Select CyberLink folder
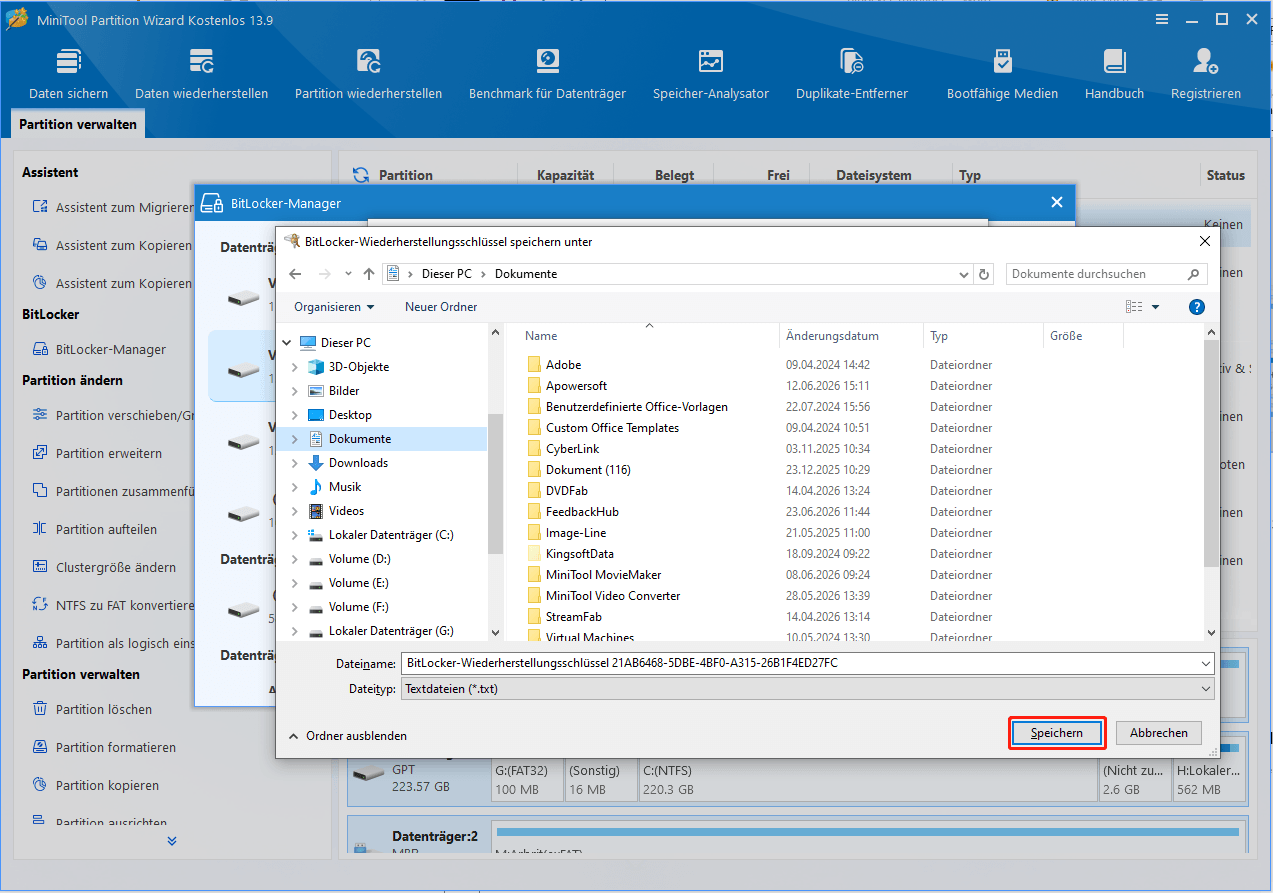The height and width of the screenshot is (893, 1273). point(572,449)
